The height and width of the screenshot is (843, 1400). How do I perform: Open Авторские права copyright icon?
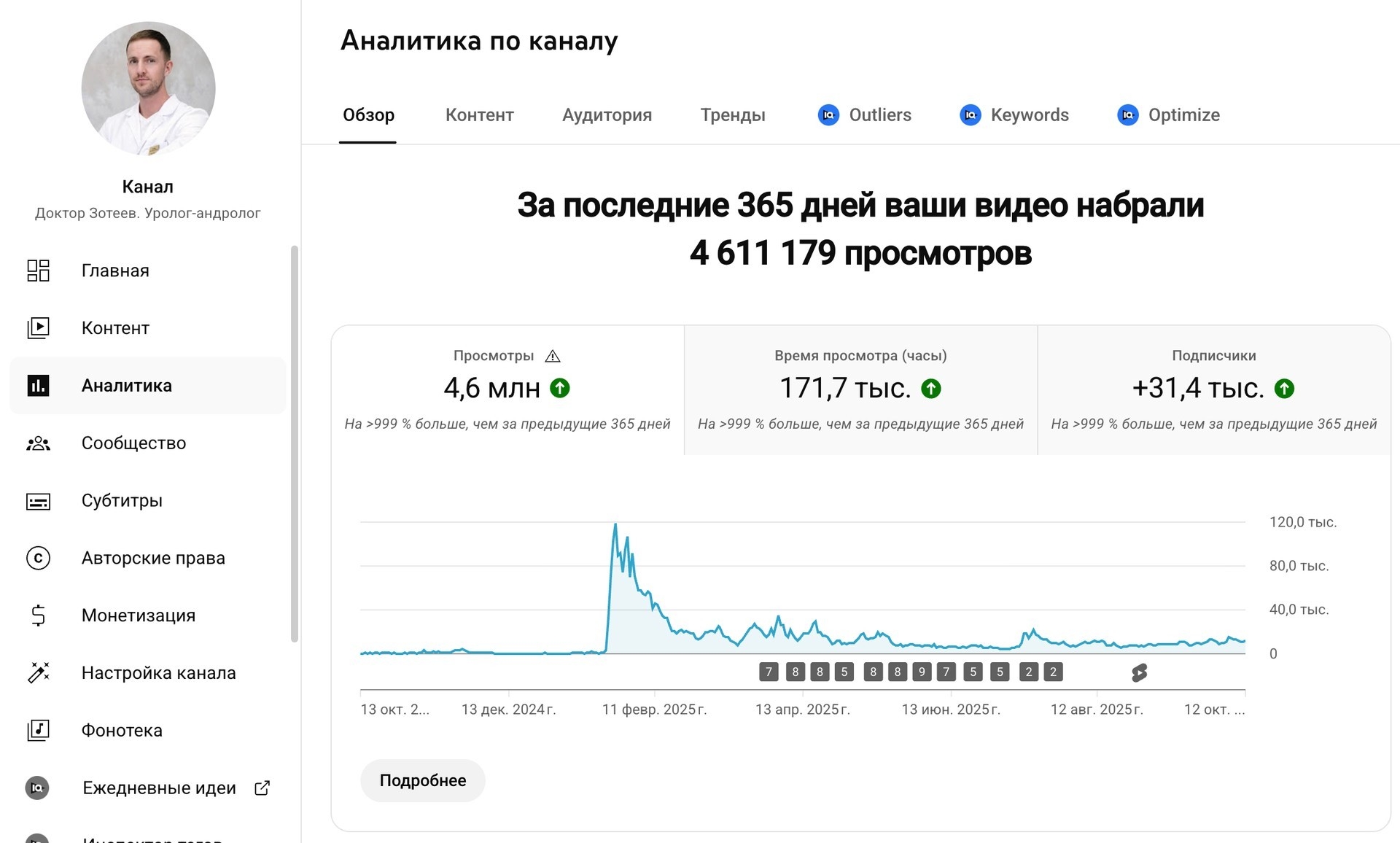coord(38,559)
